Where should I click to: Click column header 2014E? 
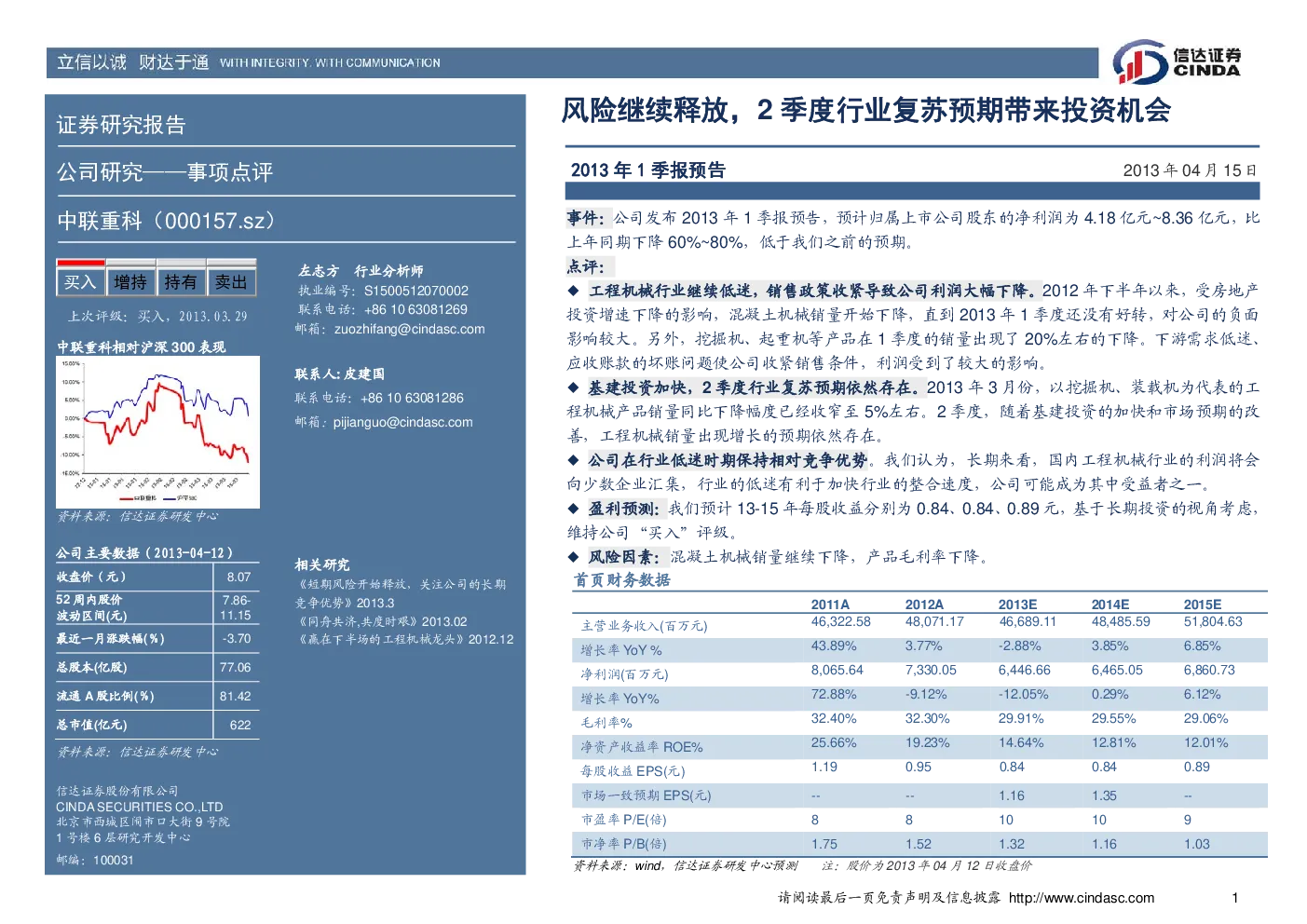pyautogui.click(x=1110, y=605)
